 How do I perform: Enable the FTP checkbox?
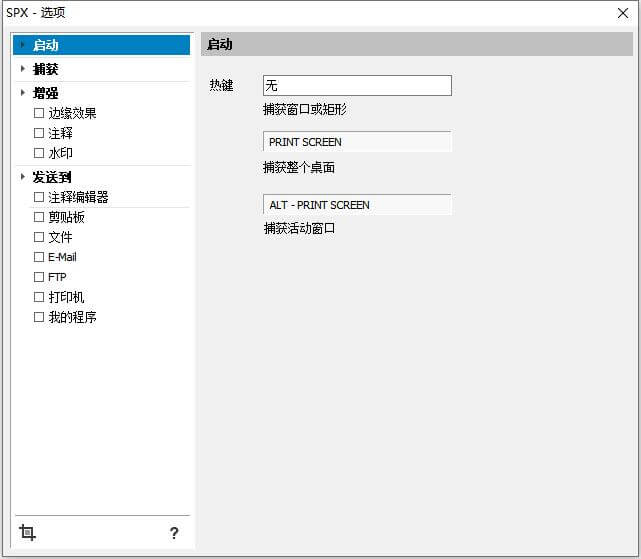[x=39, y=277]
